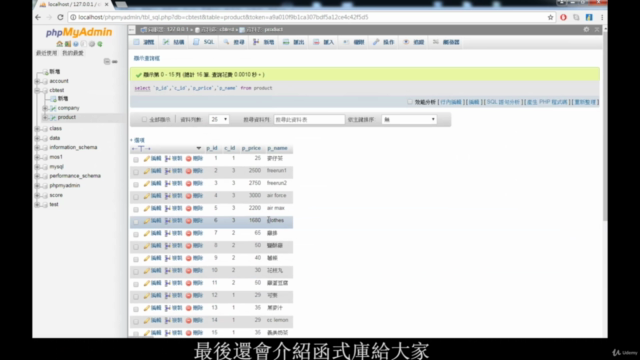
Task: Click the browser reload button
Action: coord(60,17)
